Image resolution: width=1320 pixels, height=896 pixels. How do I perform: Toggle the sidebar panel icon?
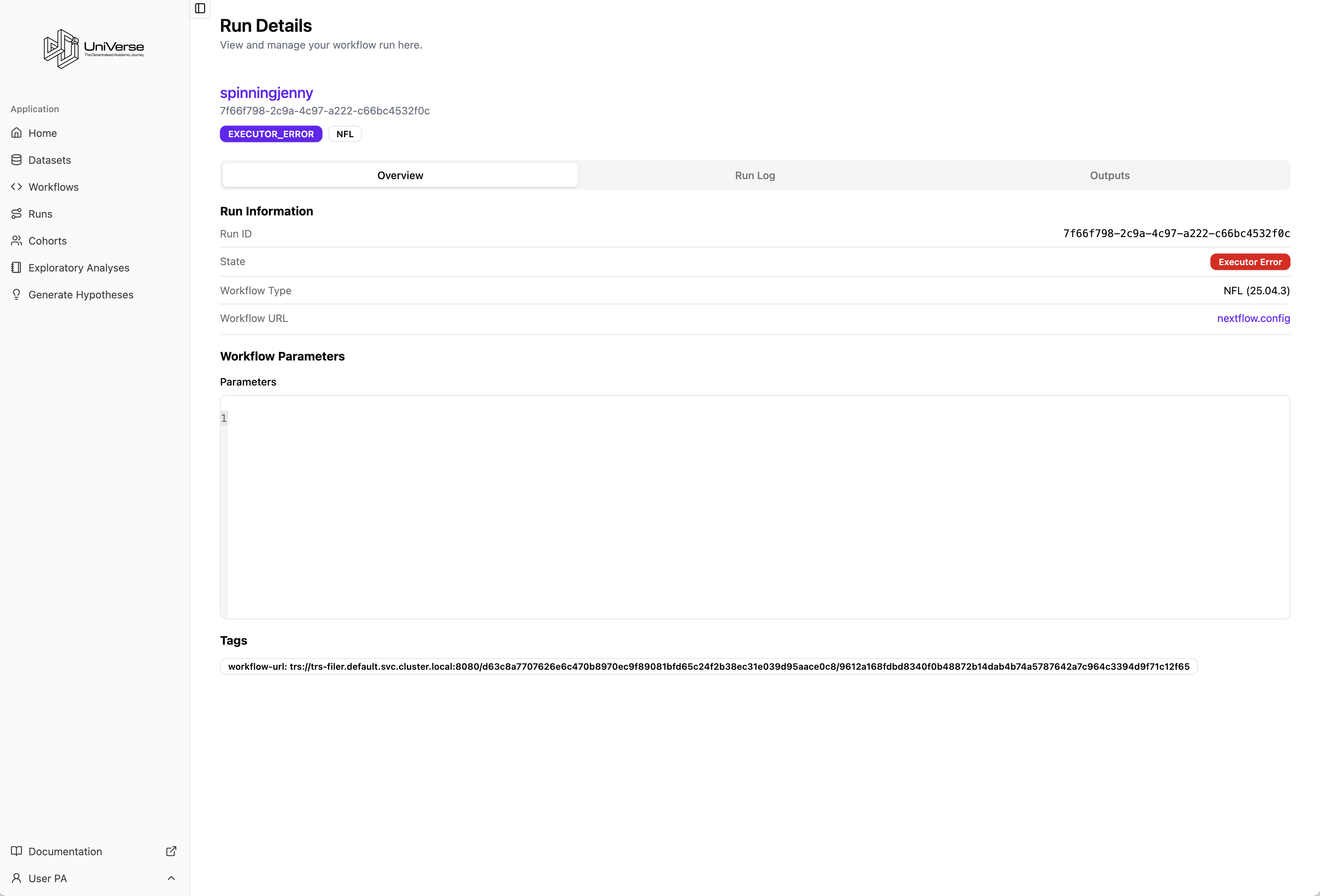click(200, 8)
